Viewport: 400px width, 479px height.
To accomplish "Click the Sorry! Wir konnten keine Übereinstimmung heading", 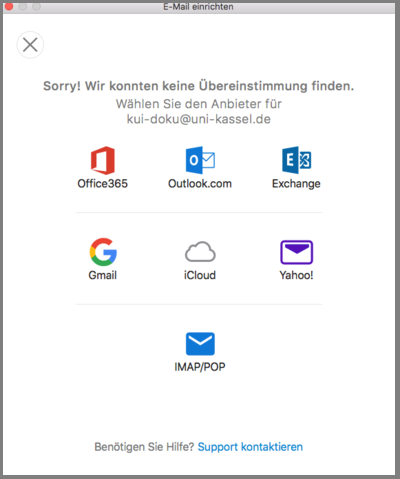I will (199, 86).
